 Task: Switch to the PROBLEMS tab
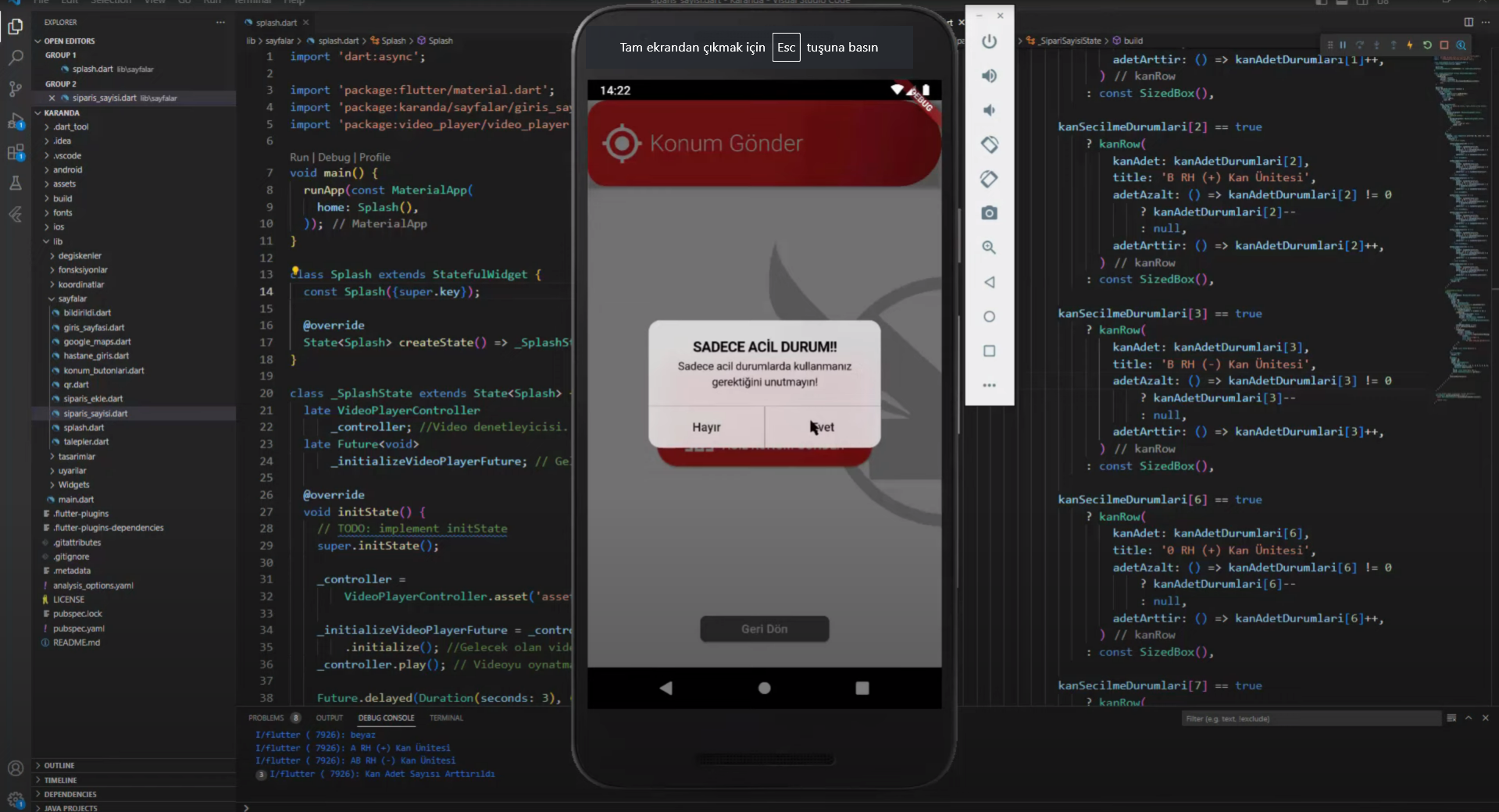pos(266,718)
